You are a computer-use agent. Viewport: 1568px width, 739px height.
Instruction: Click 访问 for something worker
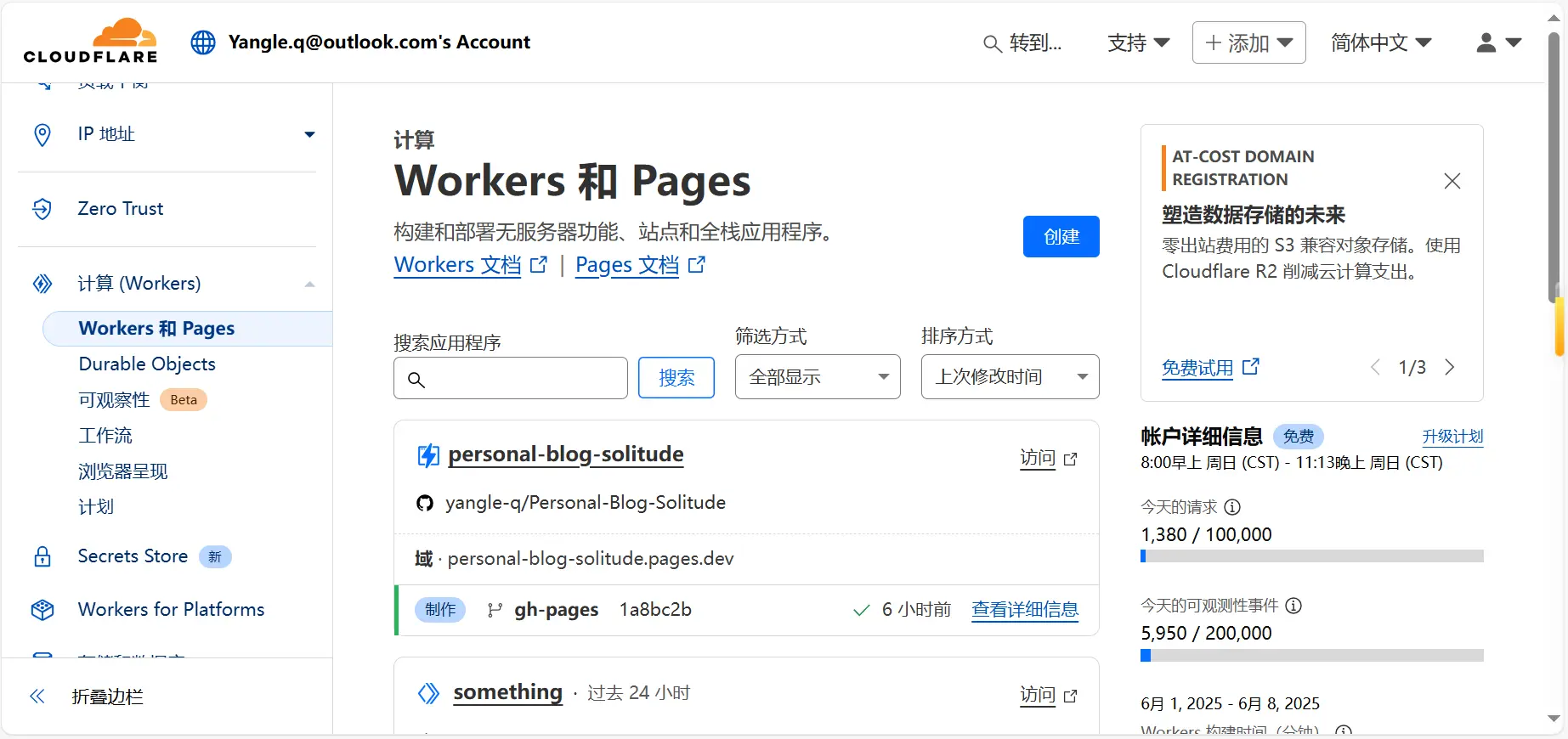click(x=1038, y=696)
